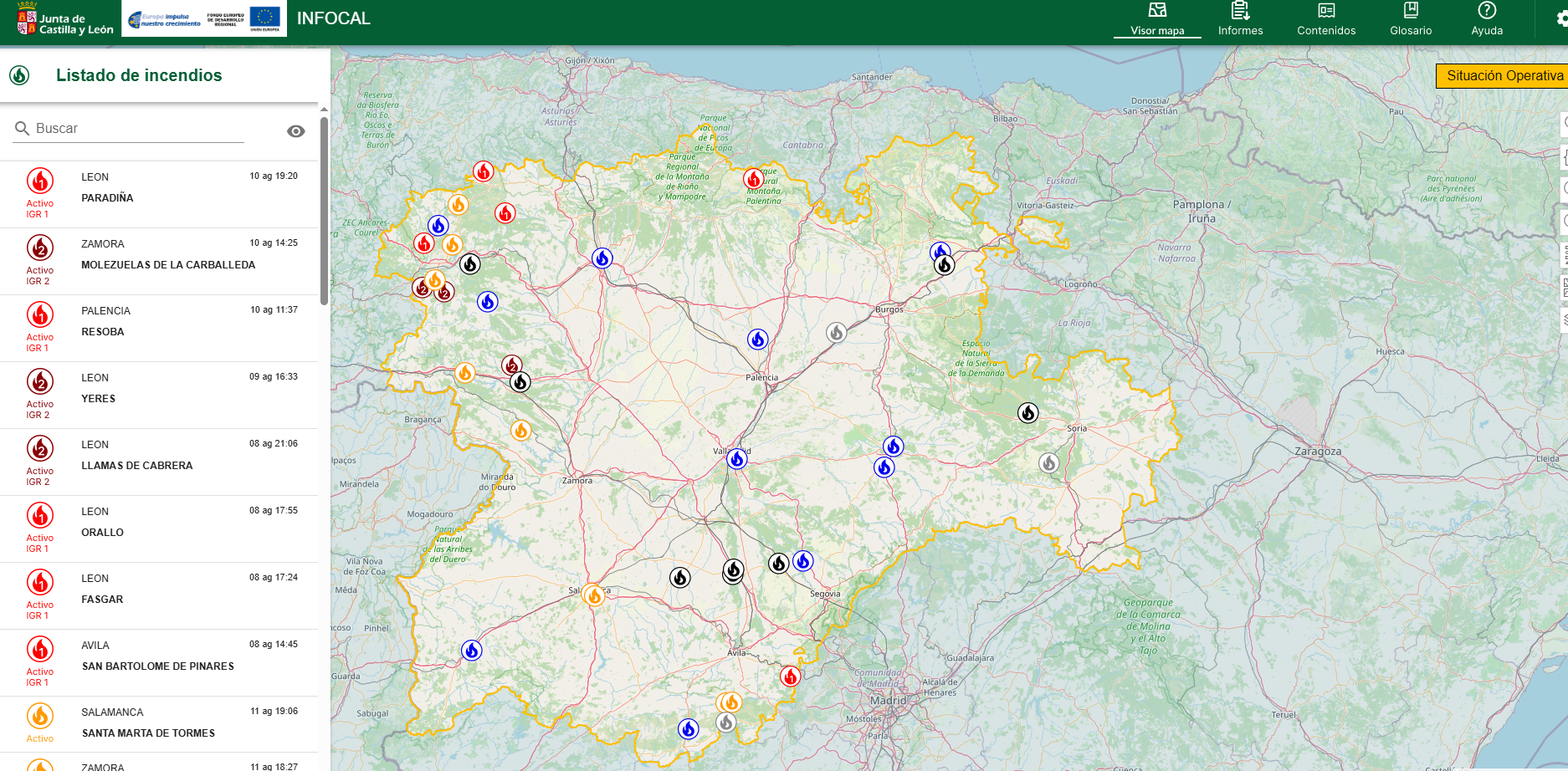This screenshot has height=771, width=1568.
Task: Click the black fire marker near Soria
Action: point(1027,412)
